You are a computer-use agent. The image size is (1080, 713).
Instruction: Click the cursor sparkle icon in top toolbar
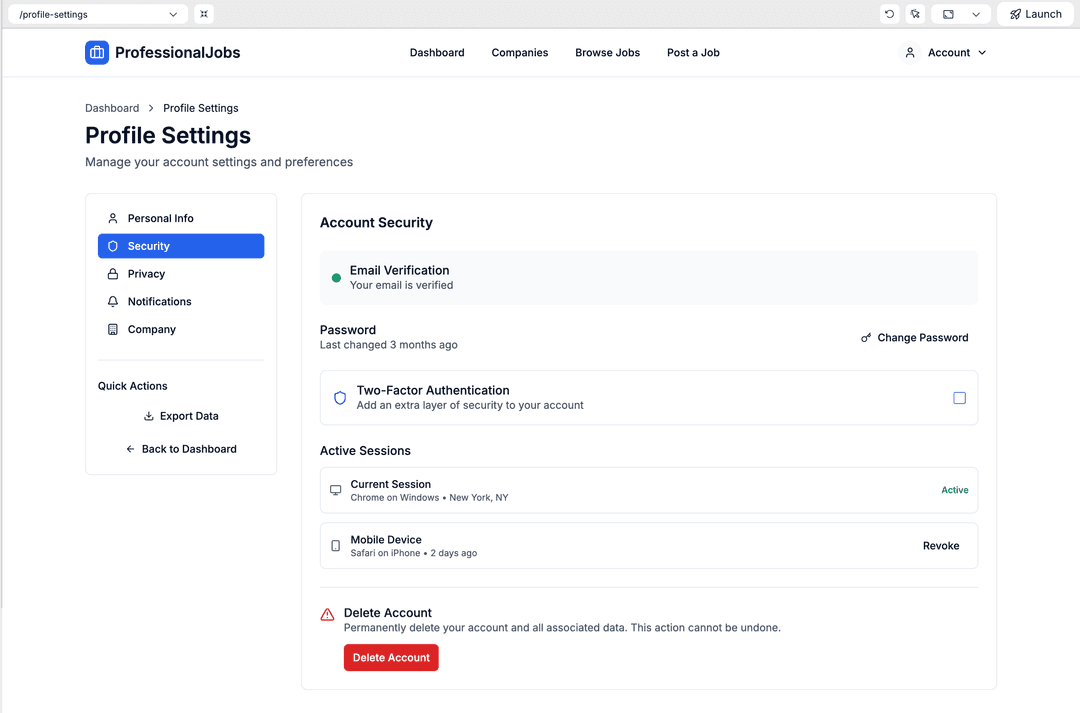point(915,14)
